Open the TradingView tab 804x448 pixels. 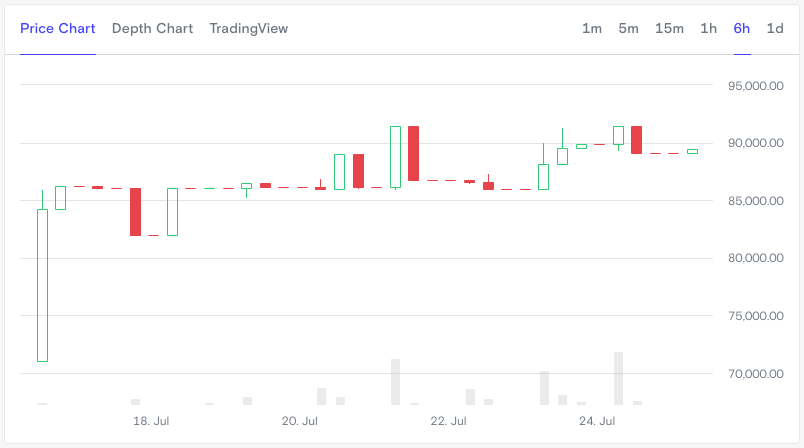coord(249,28)
